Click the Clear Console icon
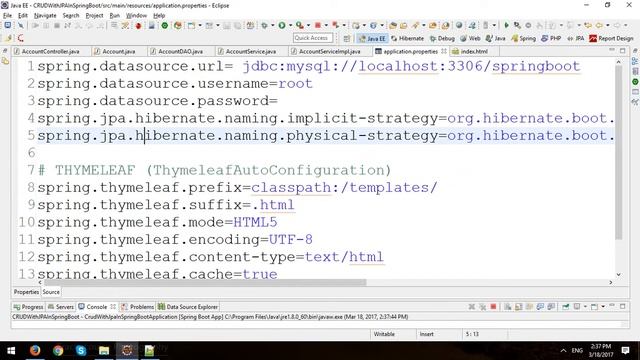Screen dimensions: 640x360 click(507, 307)
